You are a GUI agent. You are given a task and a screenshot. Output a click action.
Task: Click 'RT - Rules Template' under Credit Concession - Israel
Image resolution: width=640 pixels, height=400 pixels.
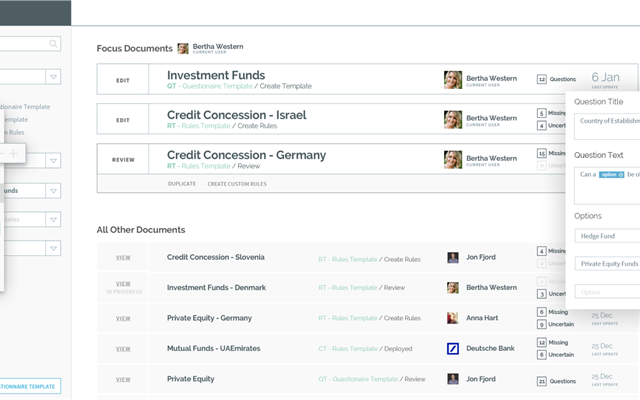199,126
